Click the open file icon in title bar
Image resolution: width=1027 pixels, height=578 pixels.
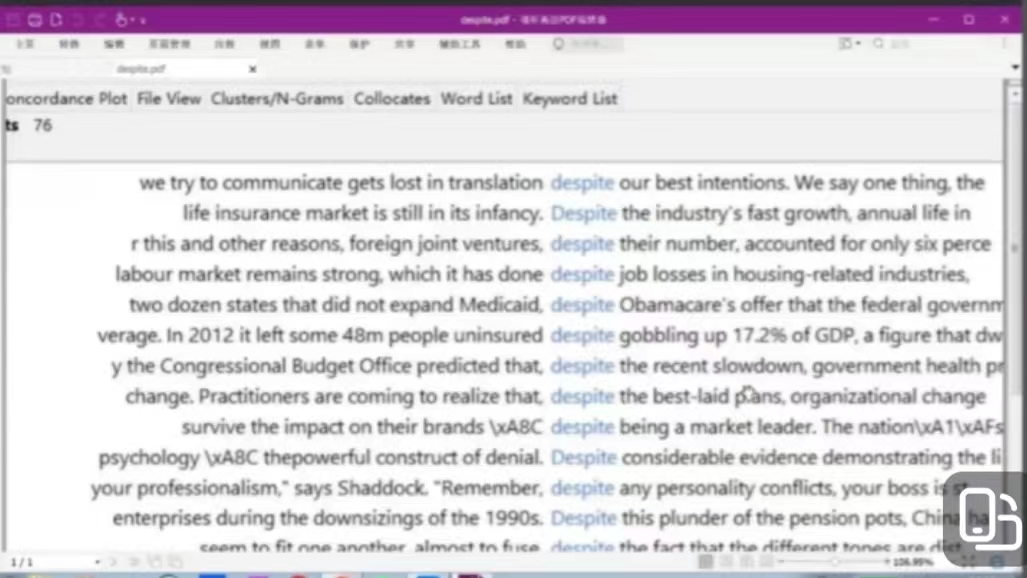[35, 19]
